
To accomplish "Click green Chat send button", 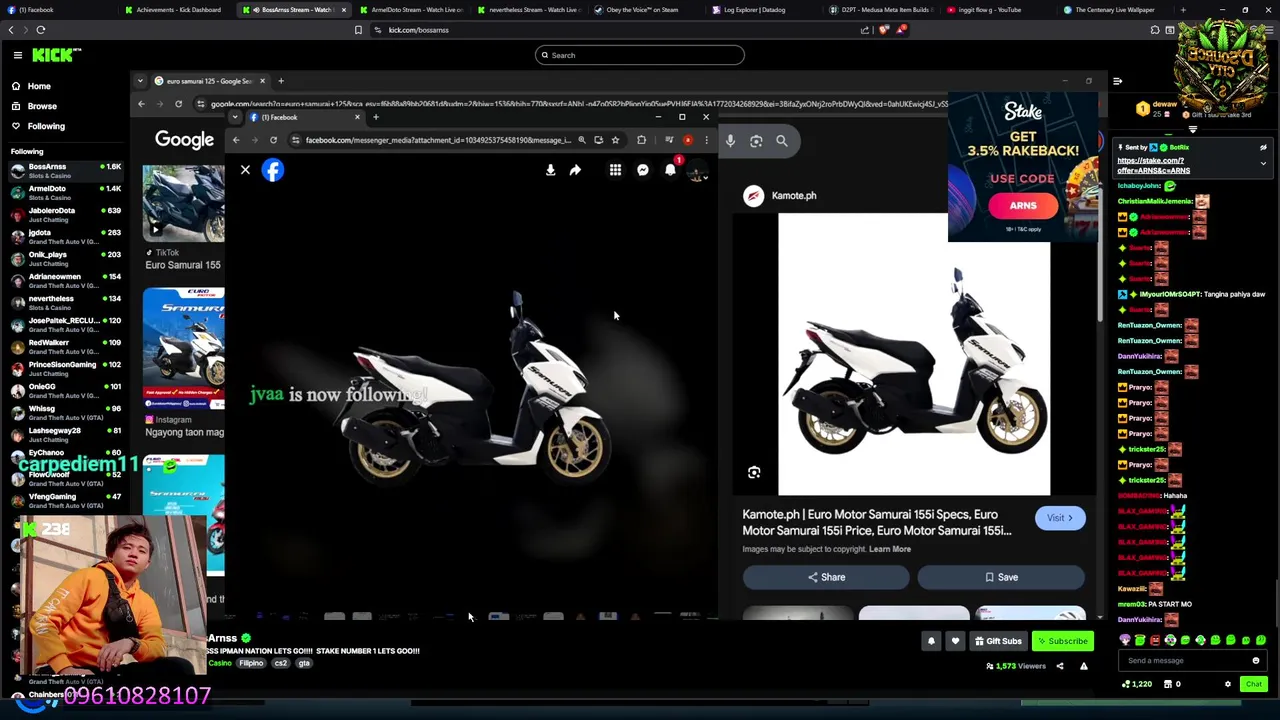I will pyautogui.click(x=1253, y=684).
